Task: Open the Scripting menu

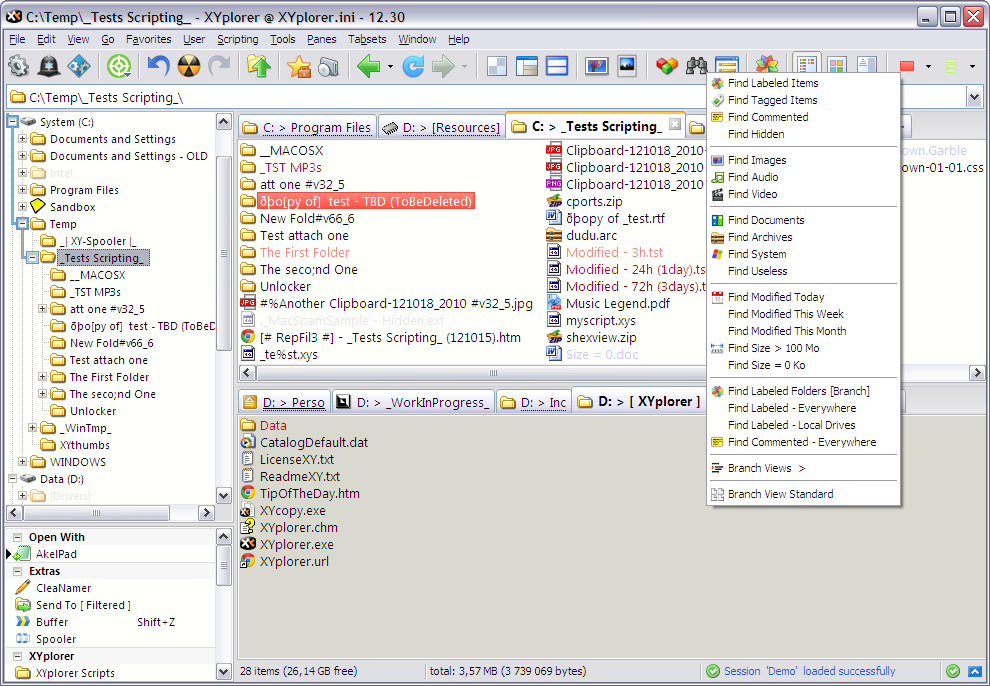Action: click(237, 39)
